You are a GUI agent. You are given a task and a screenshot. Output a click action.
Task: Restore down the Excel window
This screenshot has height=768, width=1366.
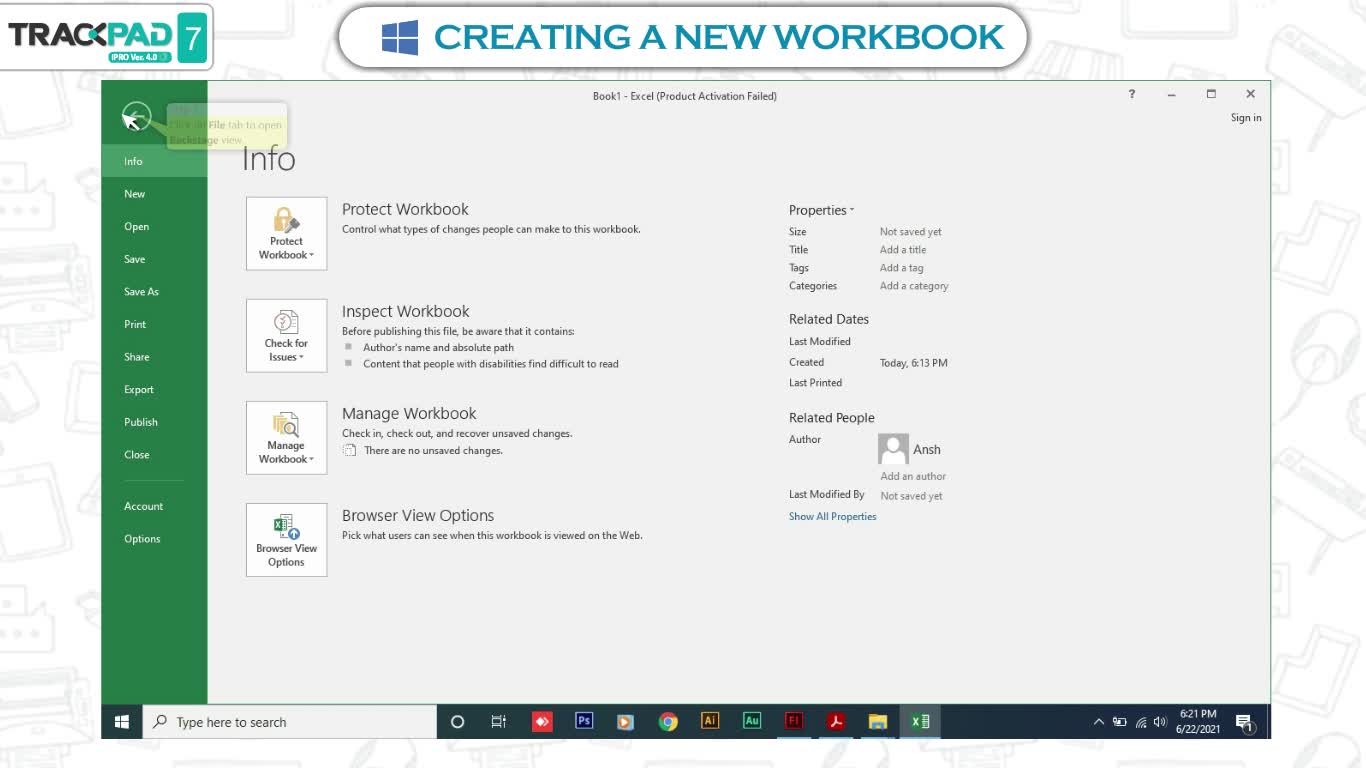pyautogui.click(x=1211, y=94)
